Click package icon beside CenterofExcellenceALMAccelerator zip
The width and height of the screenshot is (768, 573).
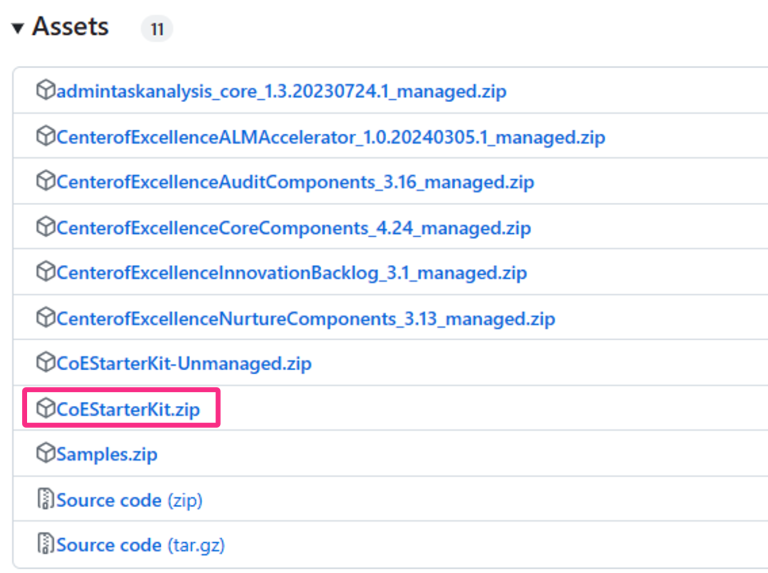click(x=45, y=137)
